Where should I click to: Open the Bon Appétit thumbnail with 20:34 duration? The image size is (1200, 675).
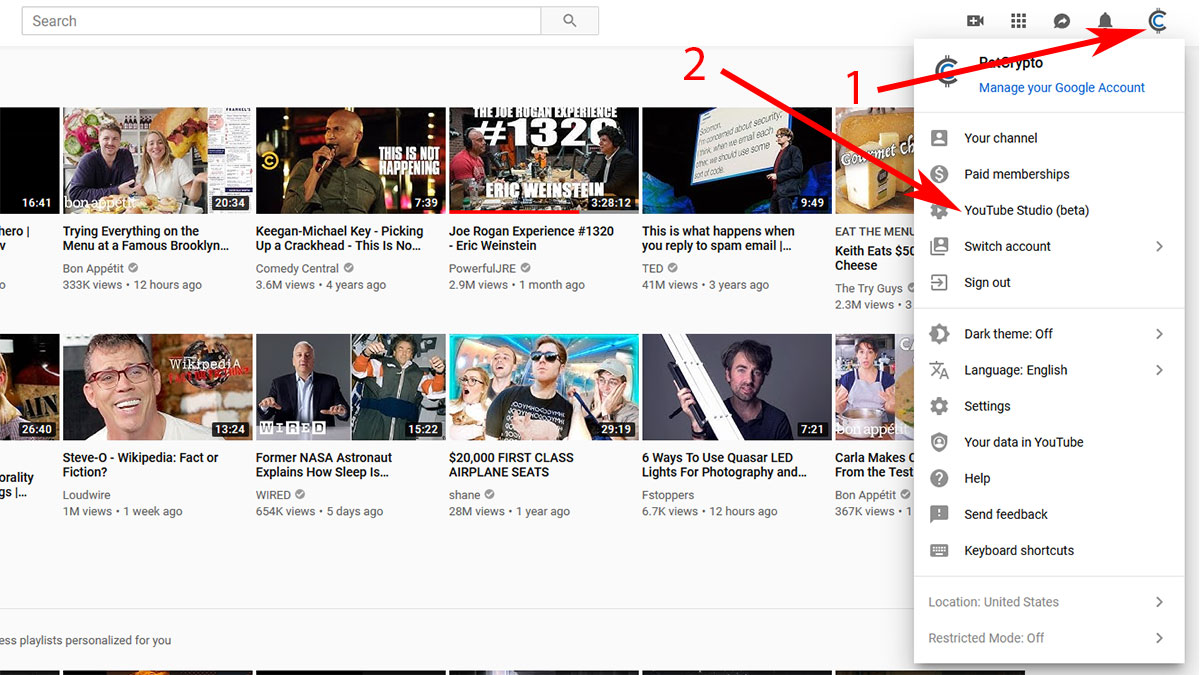[157, 161]
